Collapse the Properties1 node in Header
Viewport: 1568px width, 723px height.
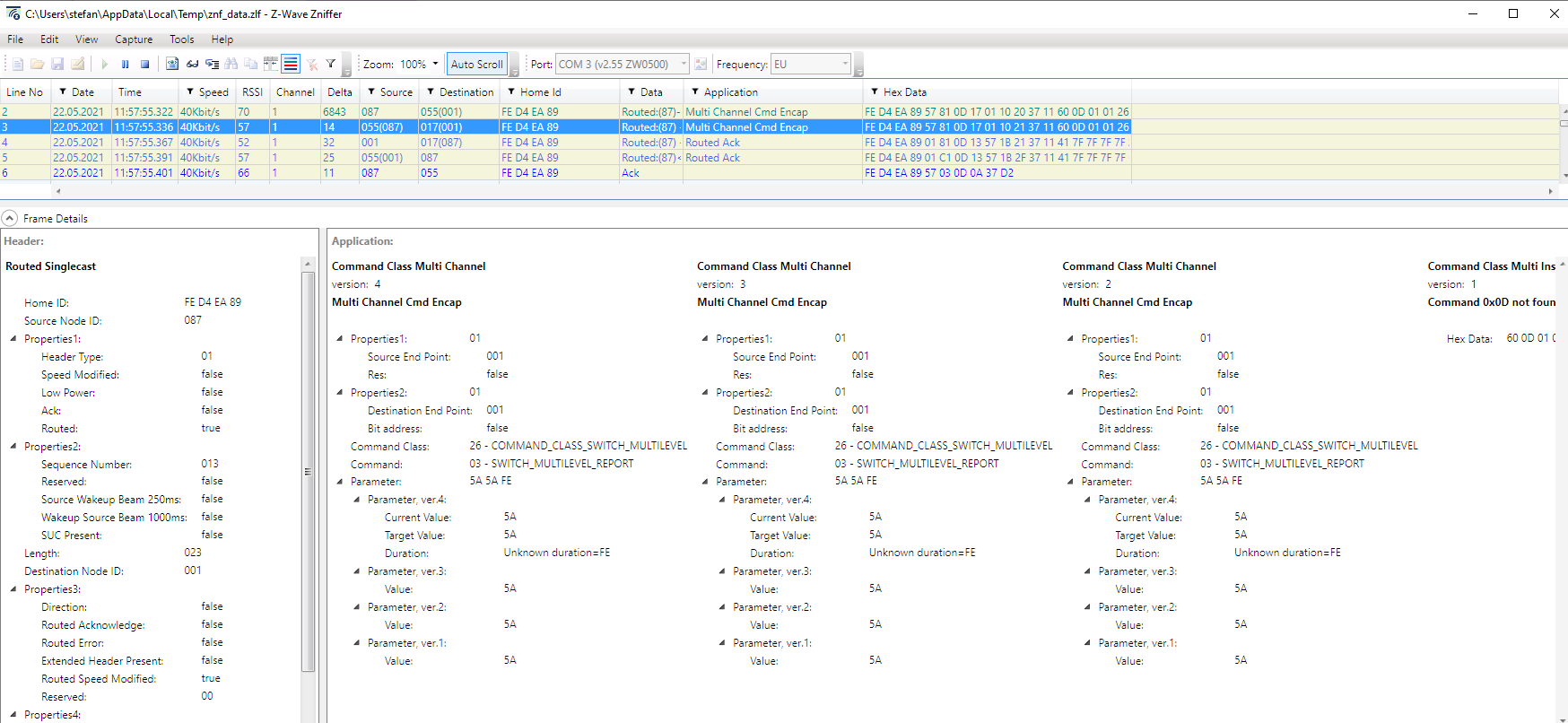(13, 339)
